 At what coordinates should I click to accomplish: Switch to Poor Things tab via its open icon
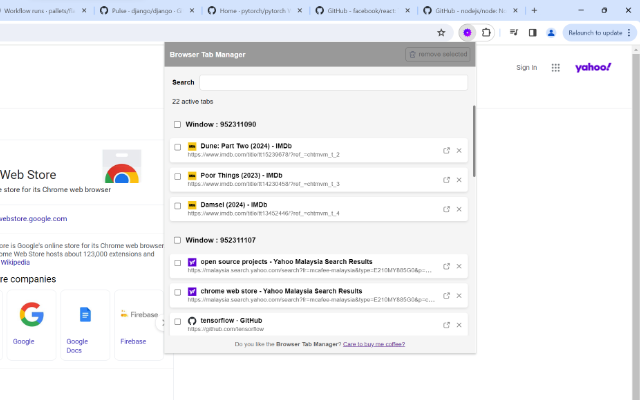click(447, 180)
